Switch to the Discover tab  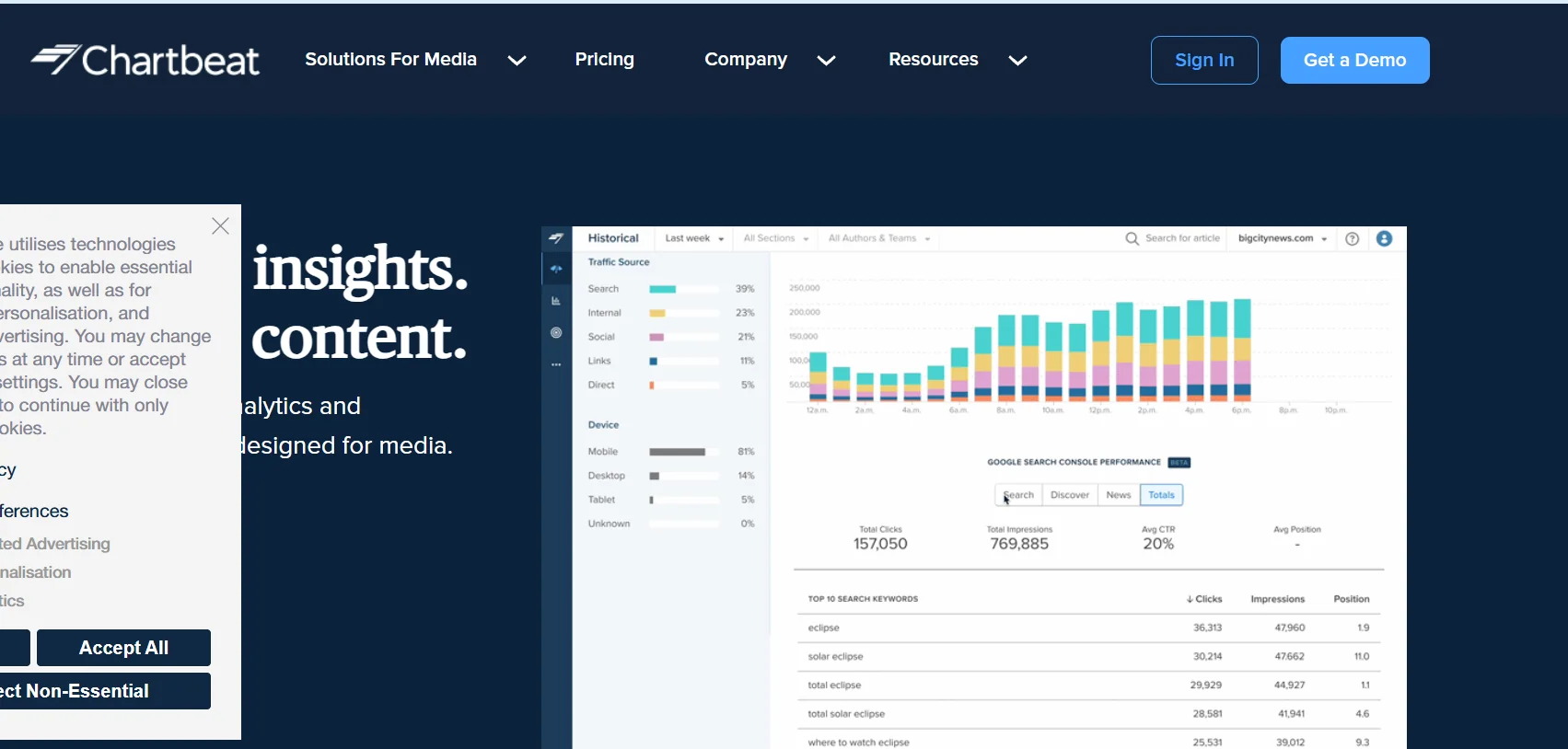1070,495
